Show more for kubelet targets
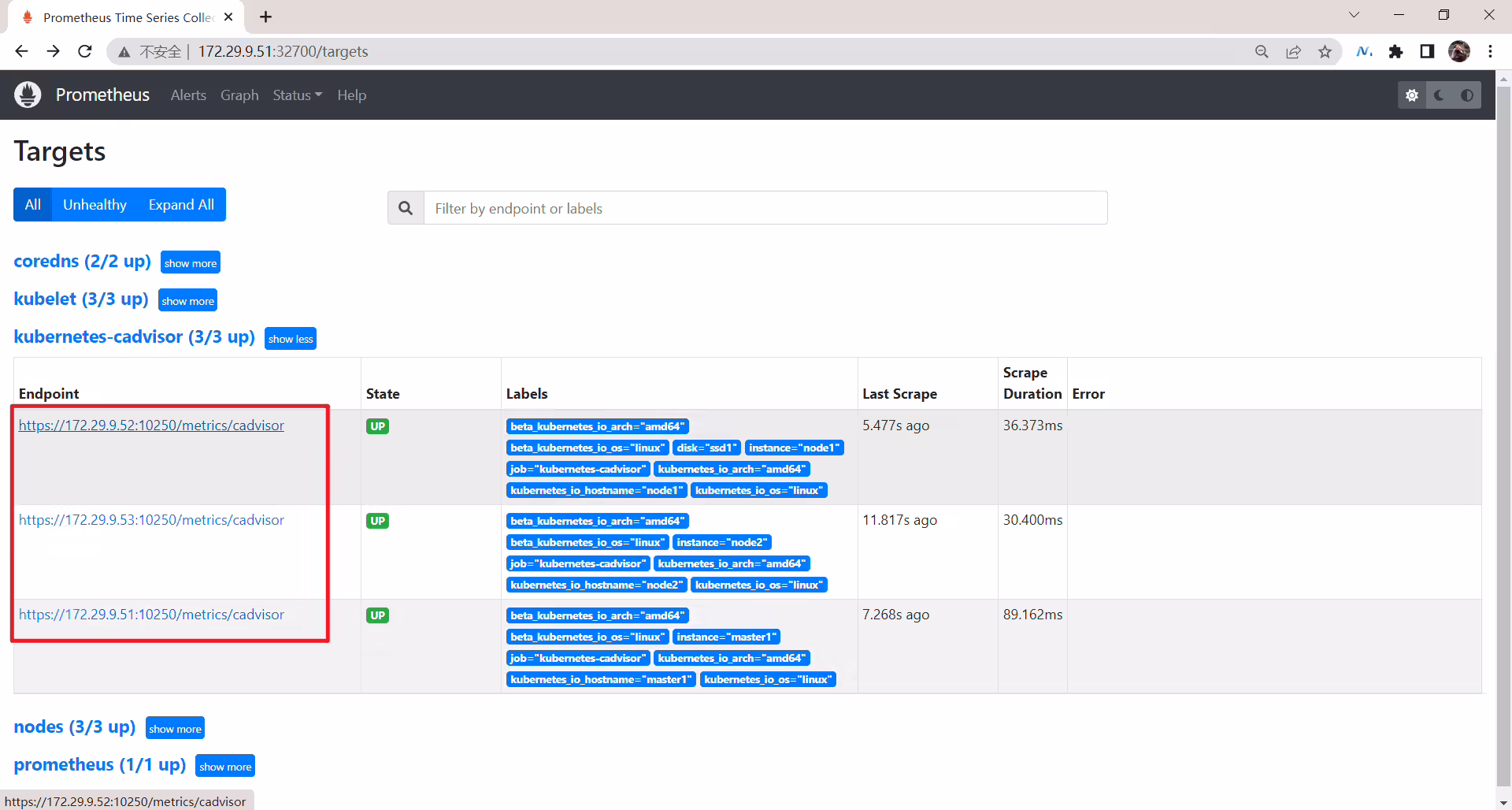The width and height of the screenshot is (1512, 810). pos(188,300)
